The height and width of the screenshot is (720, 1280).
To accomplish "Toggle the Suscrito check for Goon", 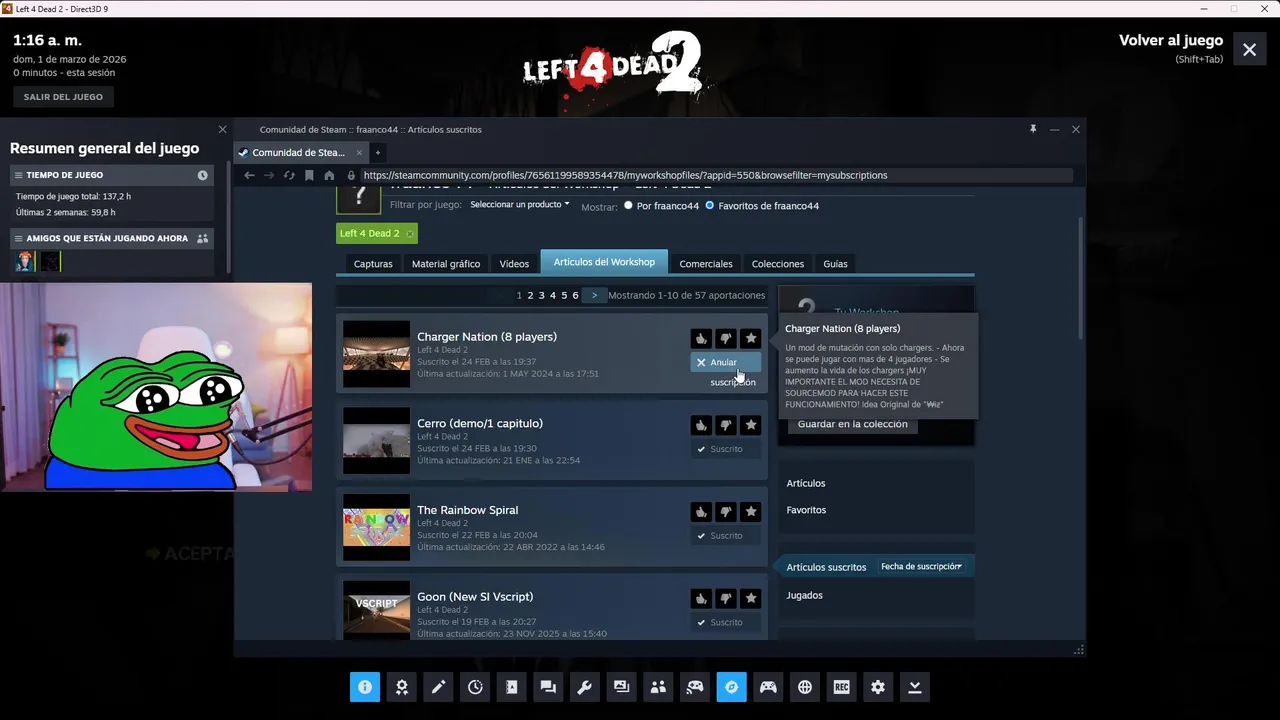I will [x=726, y=622].
